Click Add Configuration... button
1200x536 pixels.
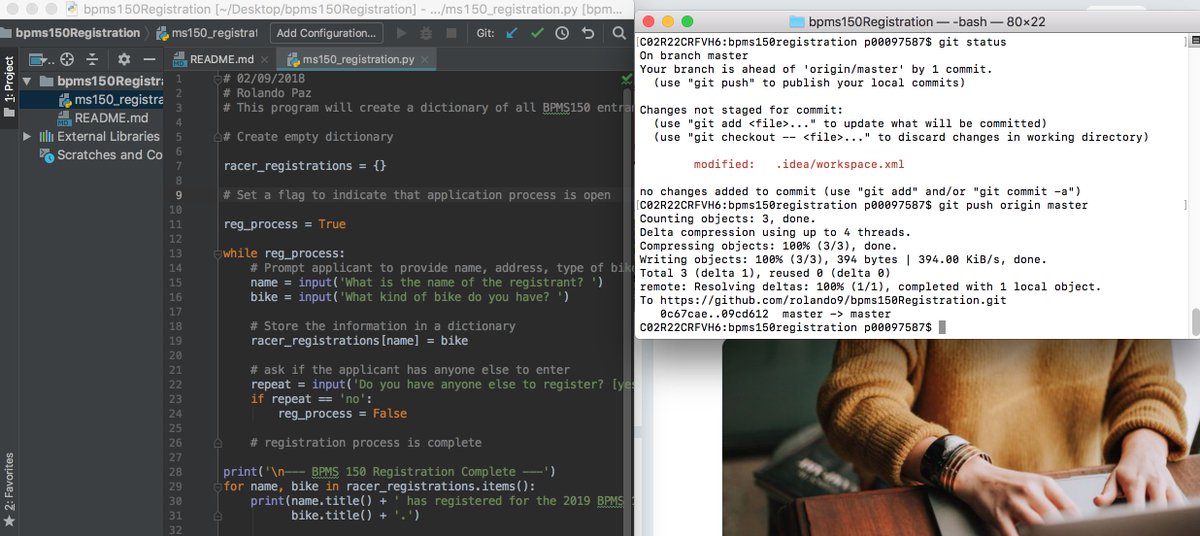[326, 33]
